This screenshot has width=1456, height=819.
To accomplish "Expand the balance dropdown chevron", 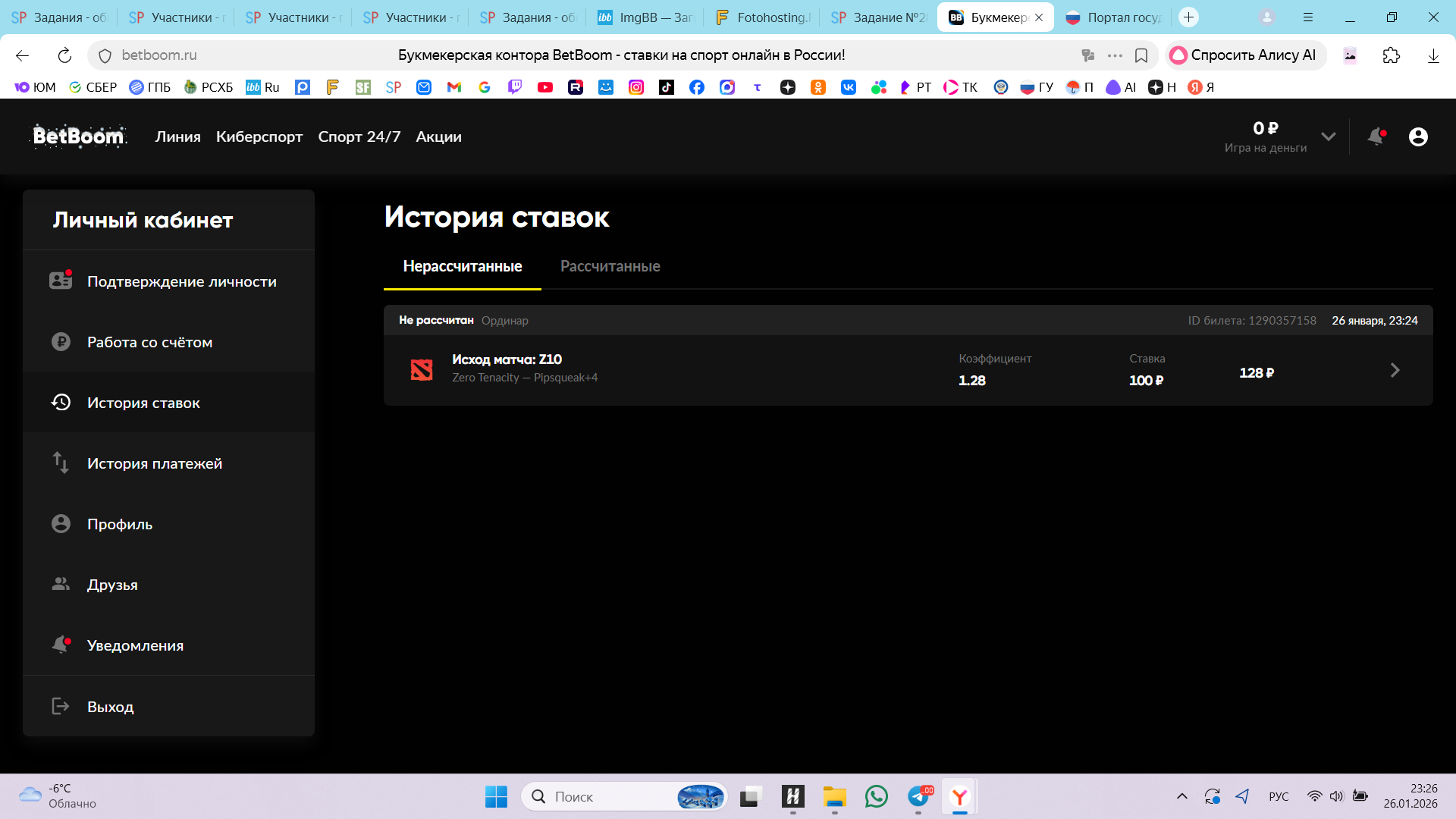I will (1328, 136).
